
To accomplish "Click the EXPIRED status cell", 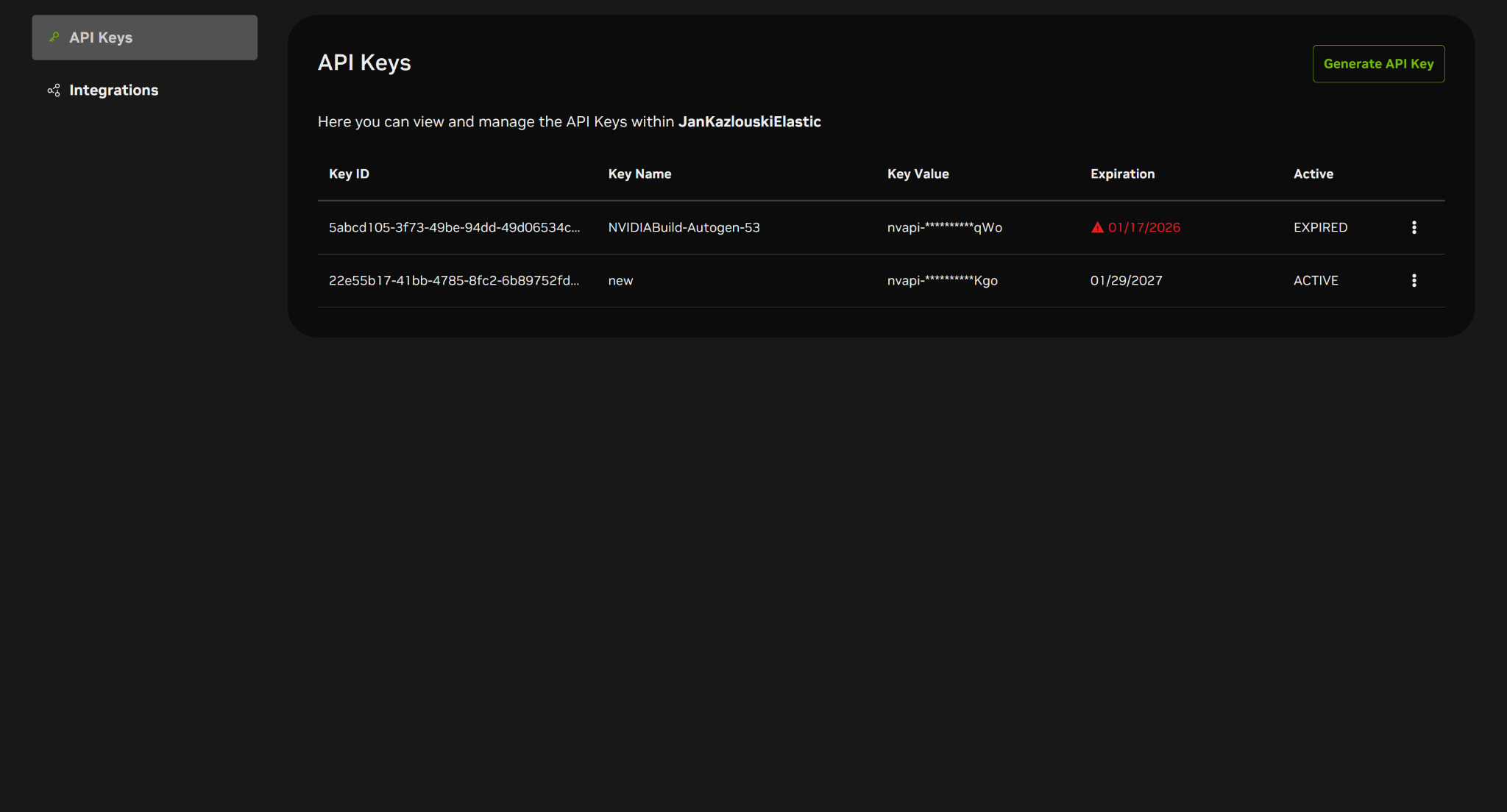I will (1321, 227).
